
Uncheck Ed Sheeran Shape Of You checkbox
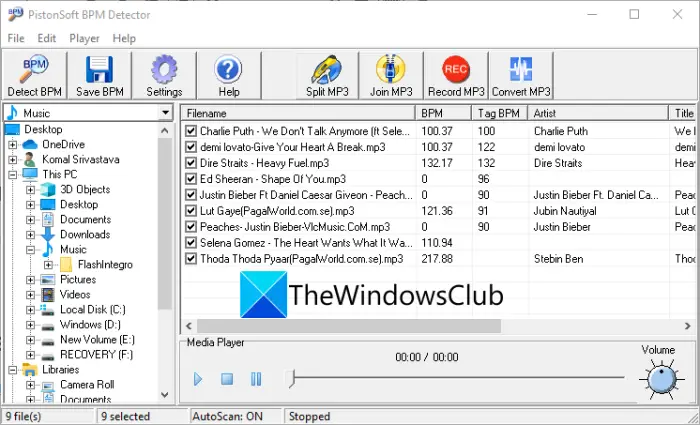tap(191, 179)
